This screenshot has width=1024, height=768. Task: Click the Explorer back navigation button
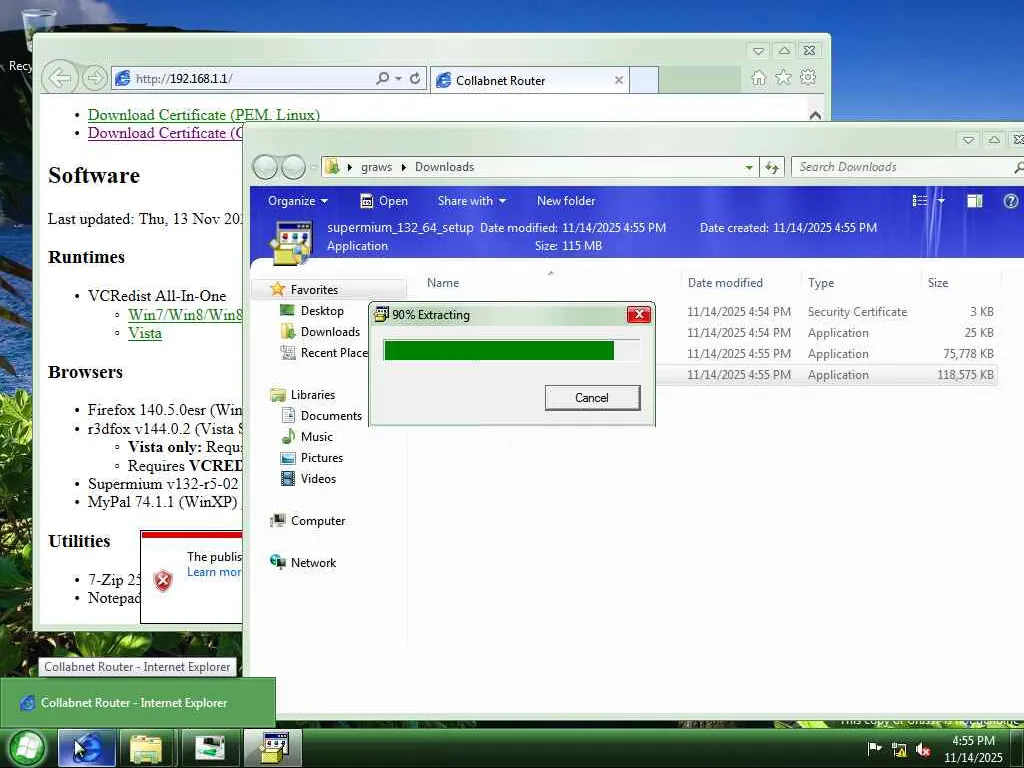pos(264,167)
